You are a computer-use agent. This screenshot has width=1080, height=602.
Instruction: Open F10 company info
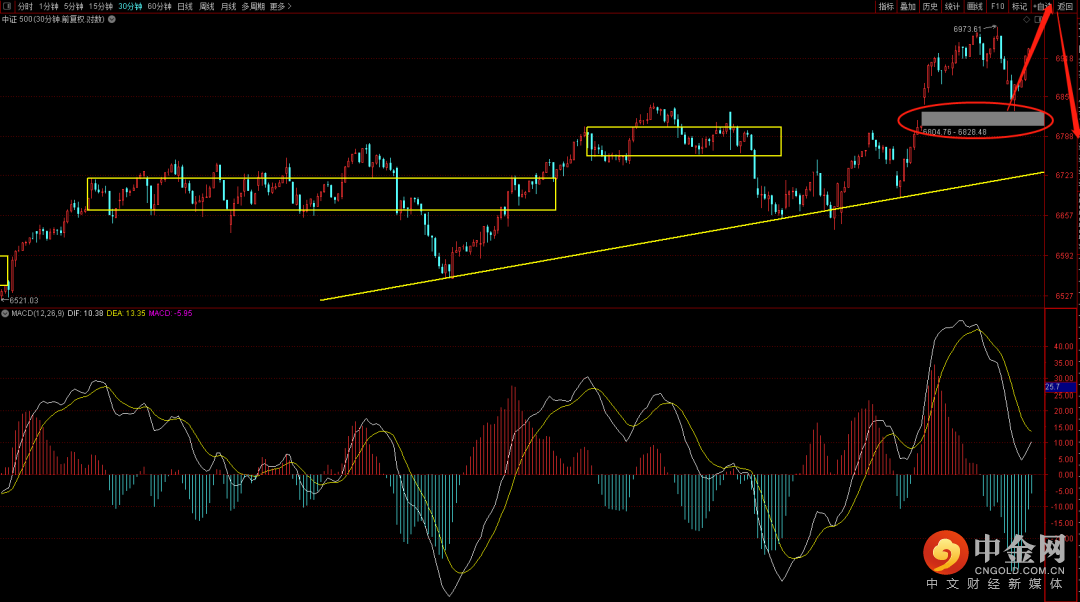click(997, 6)
